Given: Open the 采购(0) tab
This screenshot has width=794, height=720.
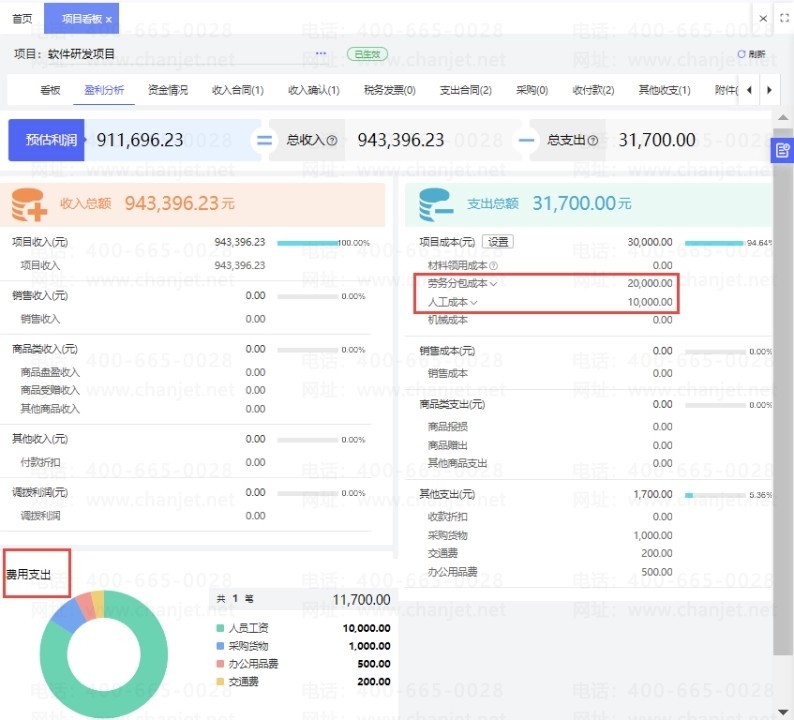Looking at the screenshot, I should tap(532, 90).
